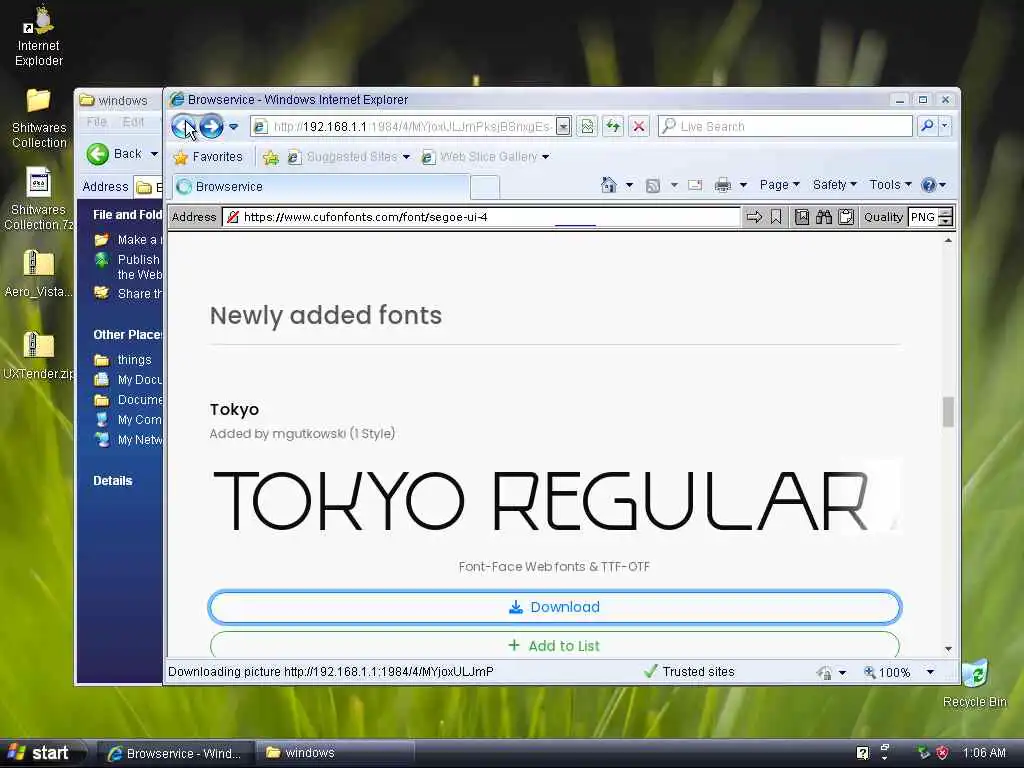Click the Trusted sites status indicator

(689, 671)
